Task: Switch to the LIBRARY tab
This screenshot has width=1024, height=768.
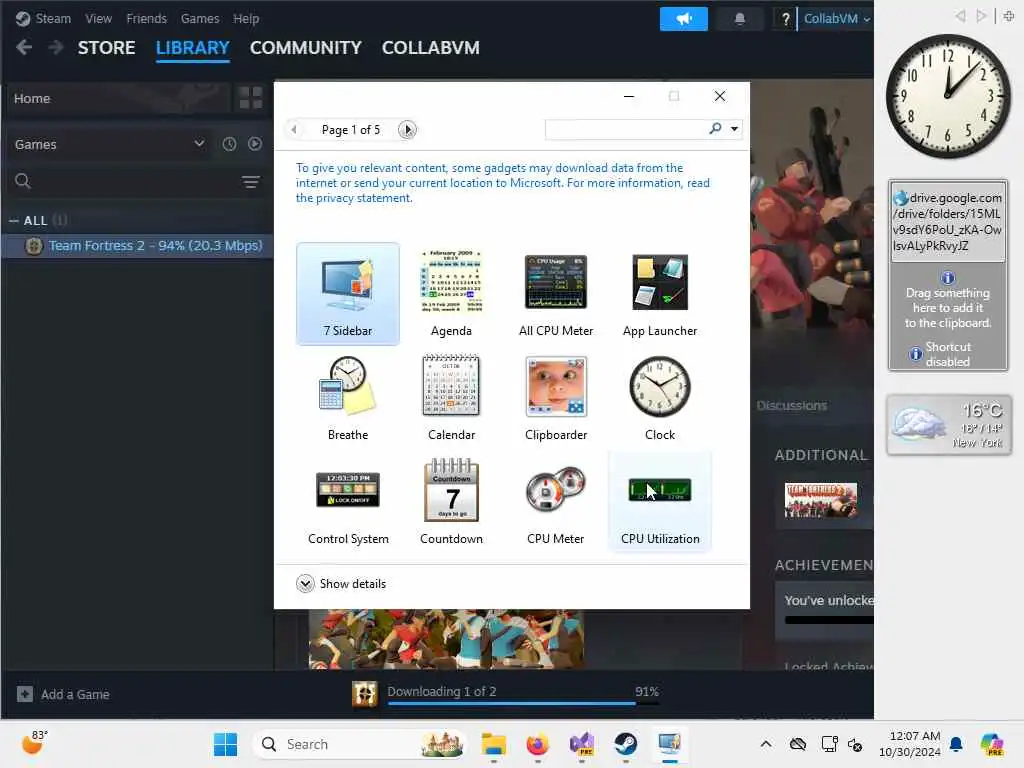Action: (x=193, y=48)
